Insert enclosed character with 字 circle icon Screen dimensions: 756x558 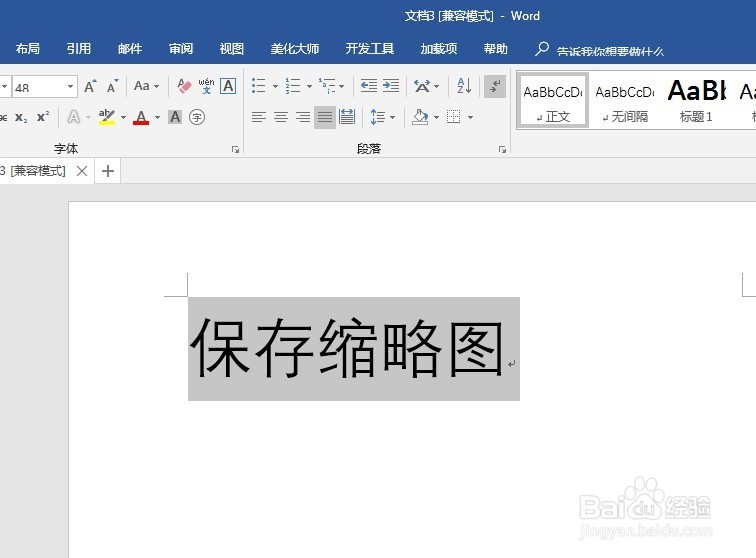pyautogui.click(x=197, y=117)
